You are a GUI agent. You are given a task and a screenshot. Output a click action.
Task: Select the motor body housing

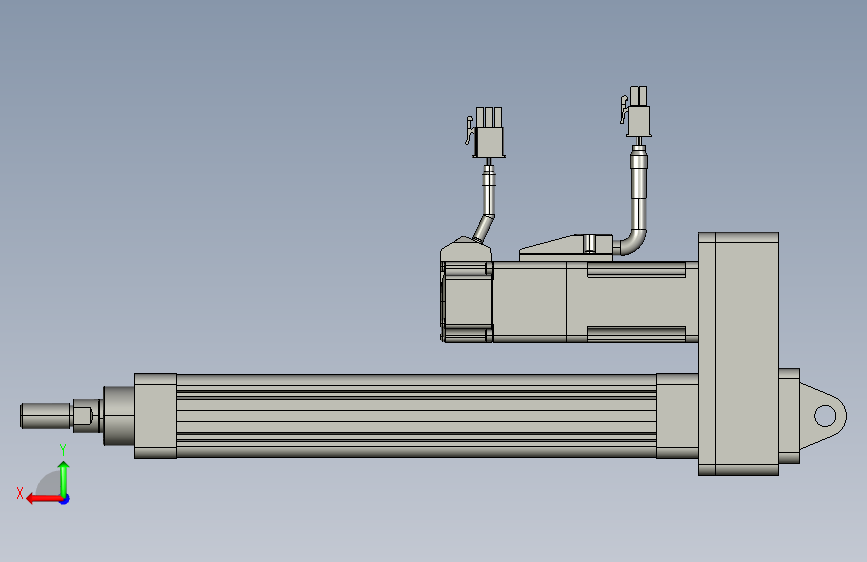pyautogui.click(x=594, y=301)
